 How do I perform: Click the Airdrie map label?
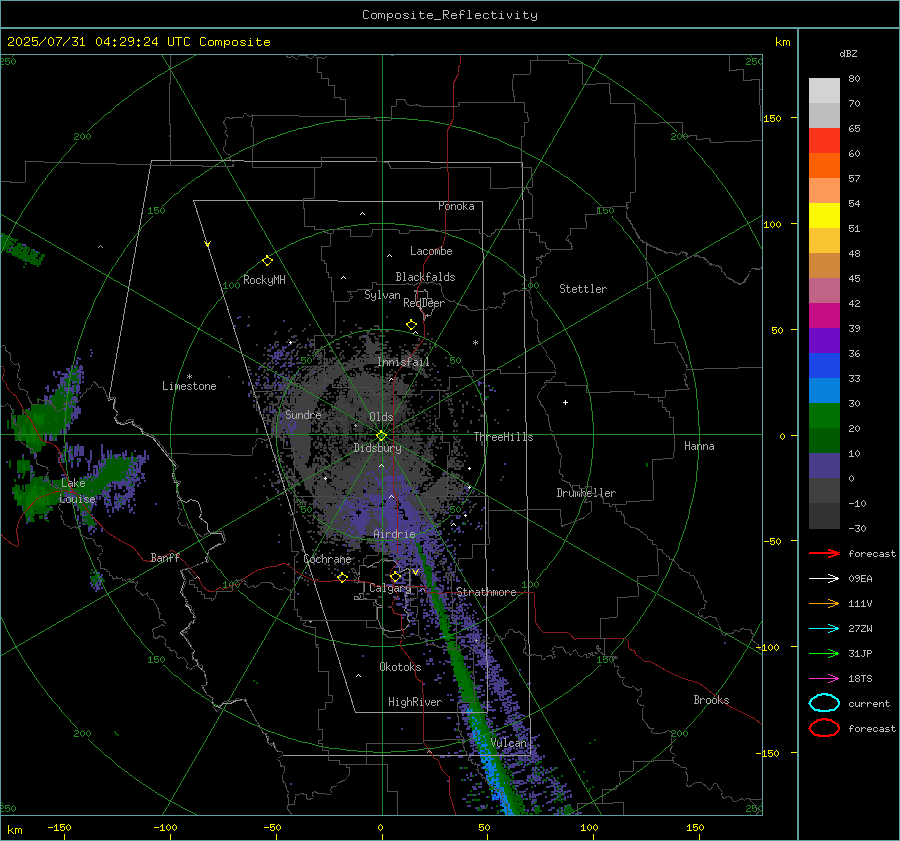[x=394, y=534]
